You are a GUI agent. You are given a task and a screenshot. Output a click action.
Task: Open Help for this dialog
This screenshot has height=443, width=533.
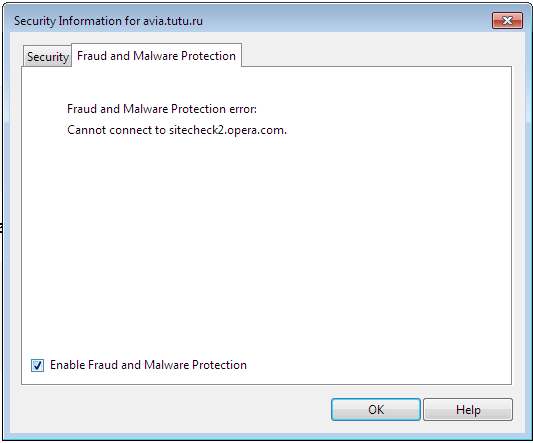[468, 409]
